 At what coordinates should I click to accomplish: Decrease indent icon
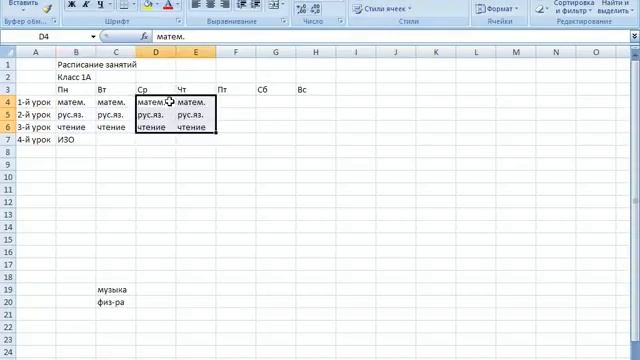click(x=242, y=5)
